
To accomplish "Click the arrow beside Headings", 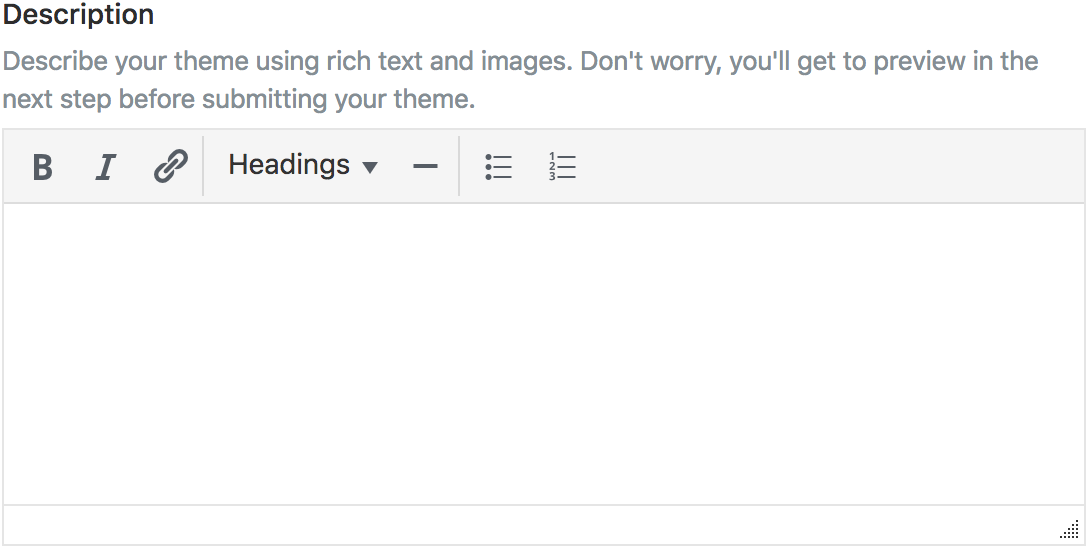I will [370, 167].
